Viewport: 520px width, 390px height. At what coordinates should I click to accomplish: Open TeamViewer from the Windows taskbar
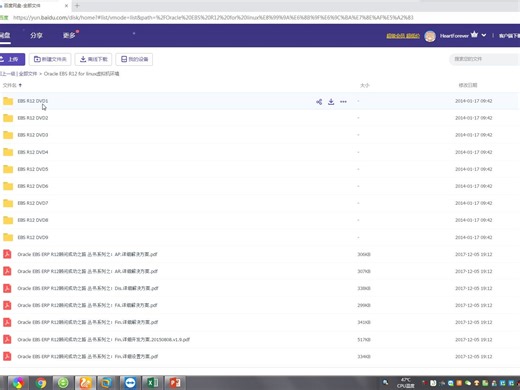coord(130,383)
